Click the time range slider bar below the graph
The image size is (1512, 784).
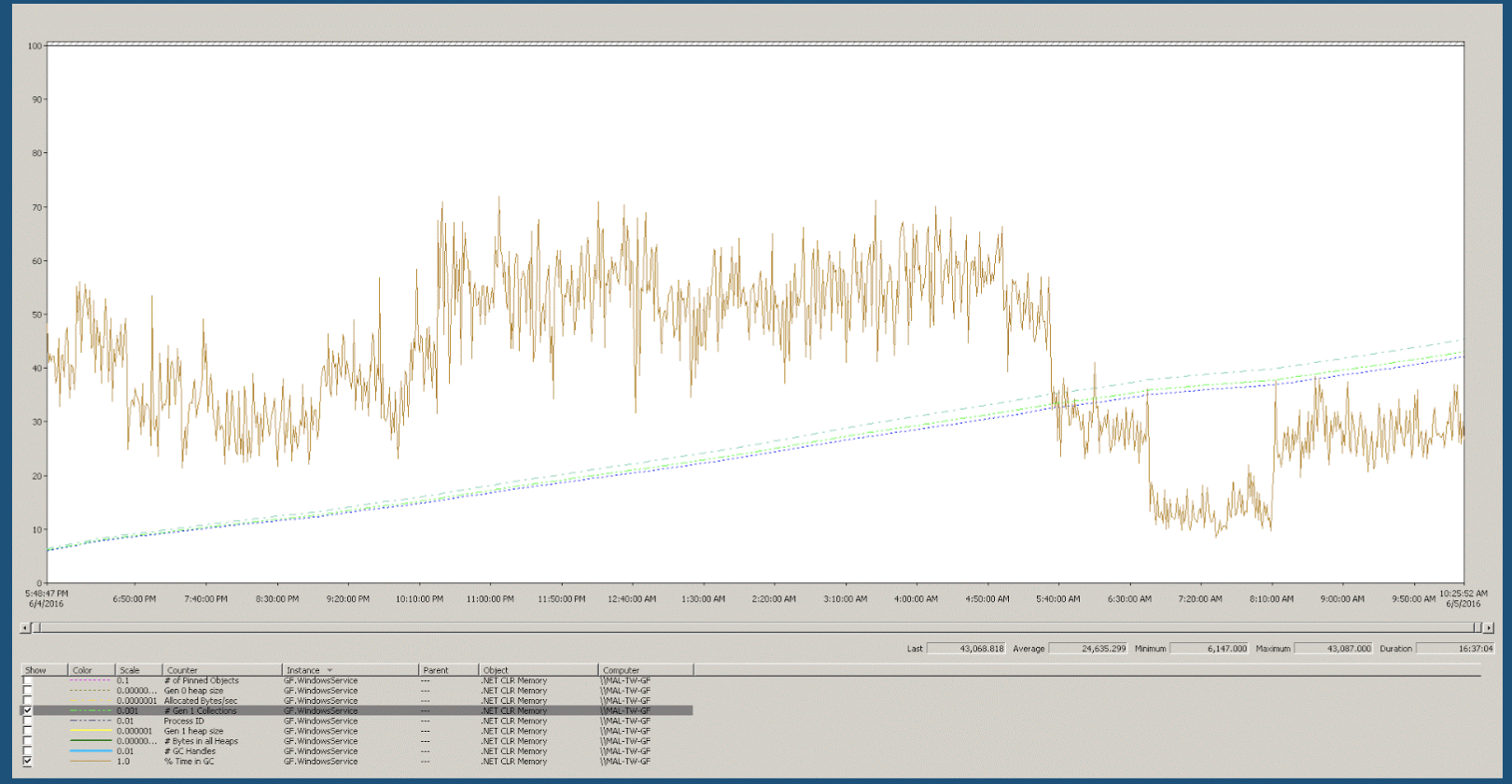click(757, 628)
